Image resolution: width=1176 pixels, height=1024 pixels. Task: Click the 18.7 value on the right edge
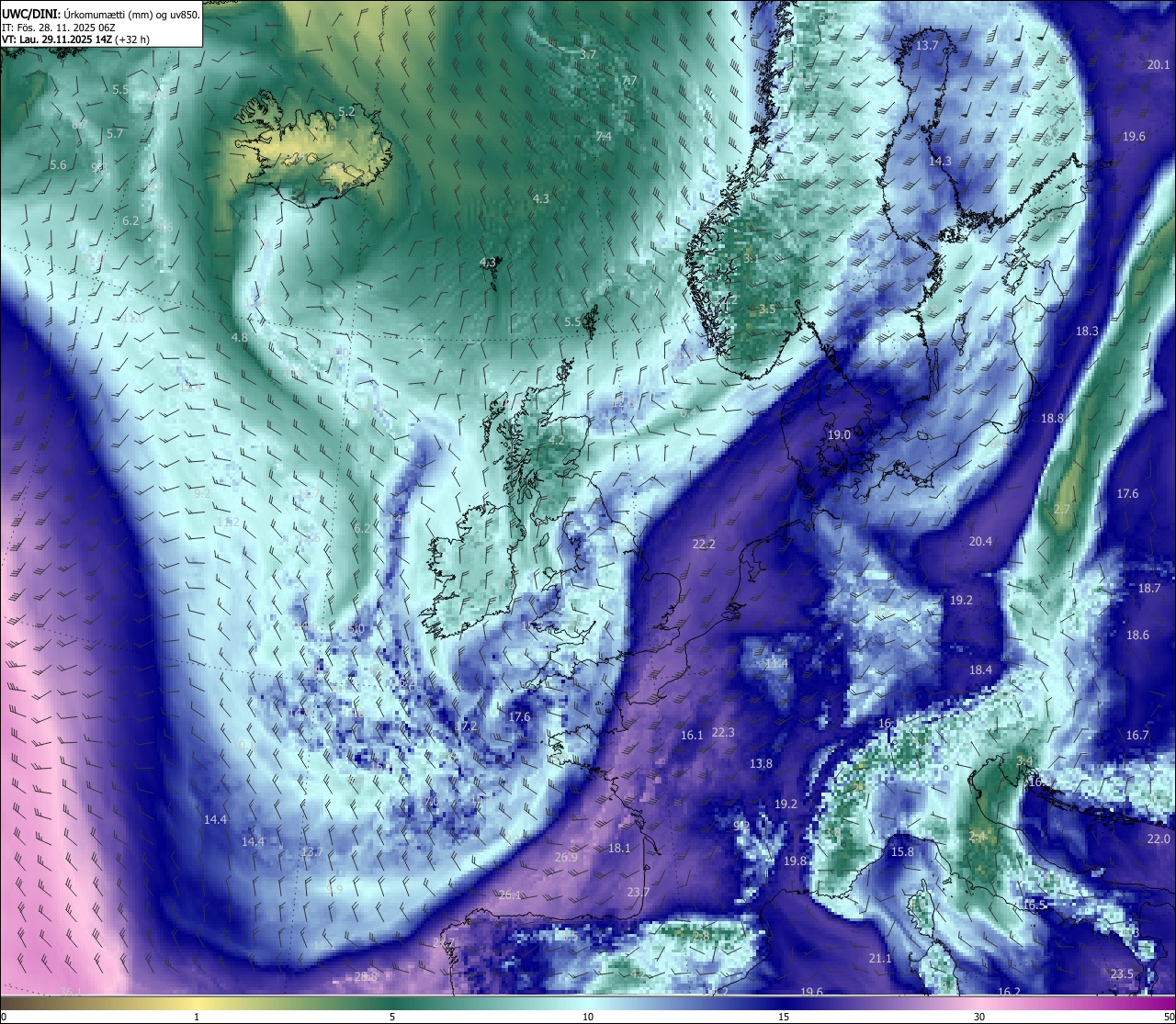coord(1149,588)
